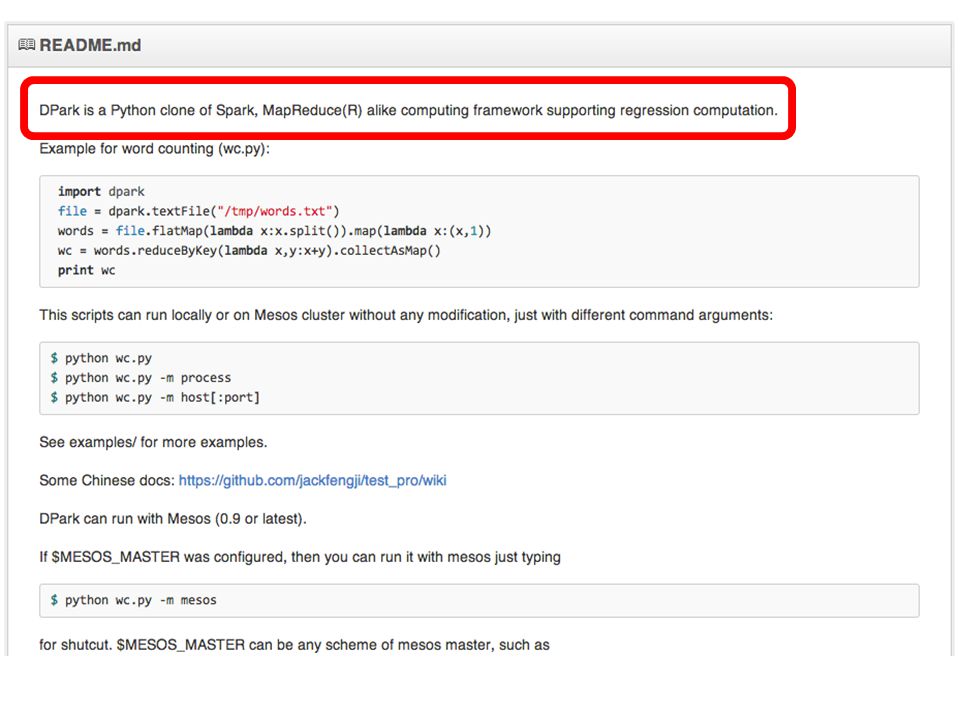Click the '$MESOS_MASTER was configured' sentence
The height and width of the screenshot is (720, 960).
click(300, 557)
